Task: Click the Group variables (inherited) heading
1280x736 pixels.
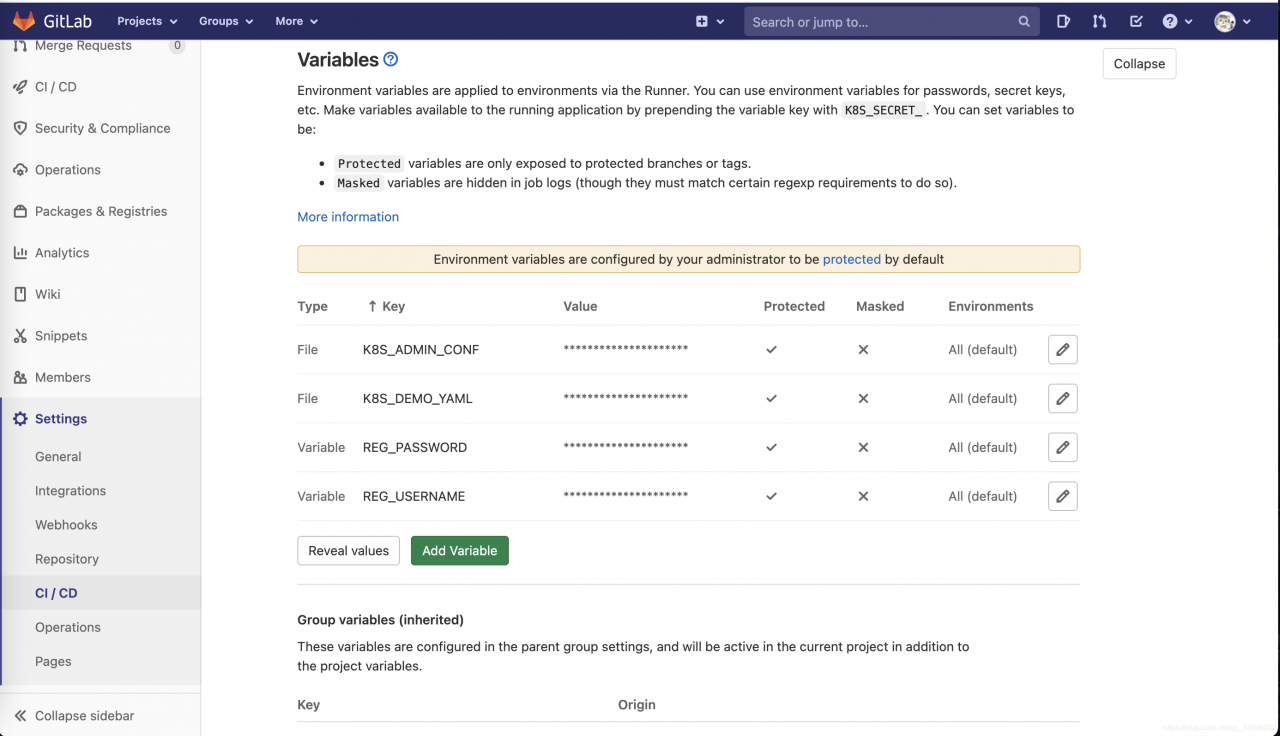Action: click(x=381, y=620)
